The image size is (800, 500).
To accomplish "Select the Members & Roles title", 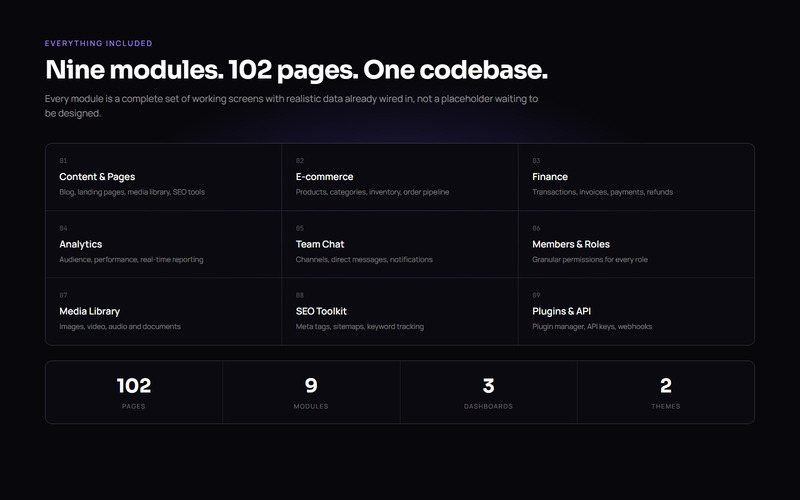I will click(571, 244).
